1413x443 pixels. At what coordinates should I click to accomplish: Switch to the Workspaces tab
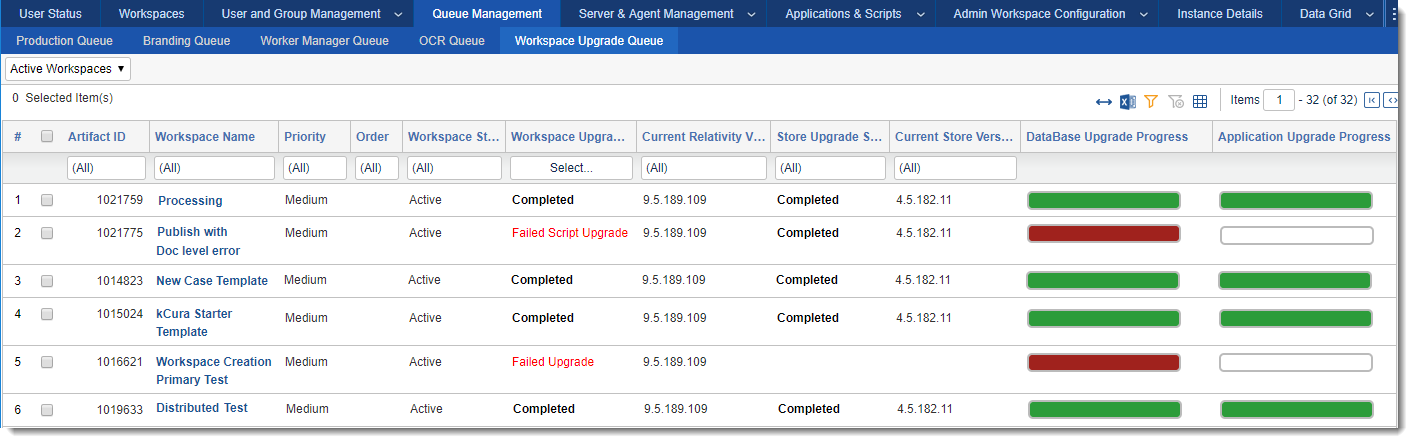click(151, 14)
